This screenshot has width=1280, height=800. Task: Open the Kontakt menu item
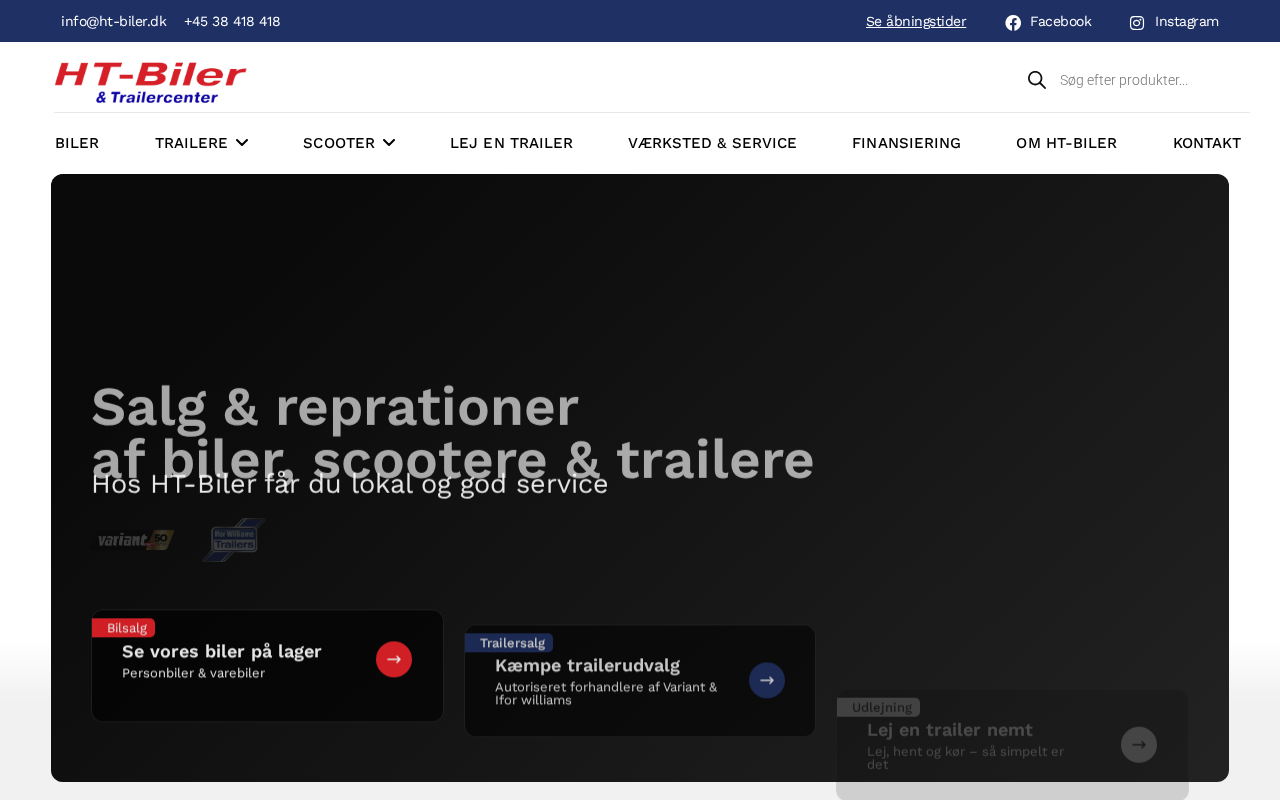(1206, 143)
